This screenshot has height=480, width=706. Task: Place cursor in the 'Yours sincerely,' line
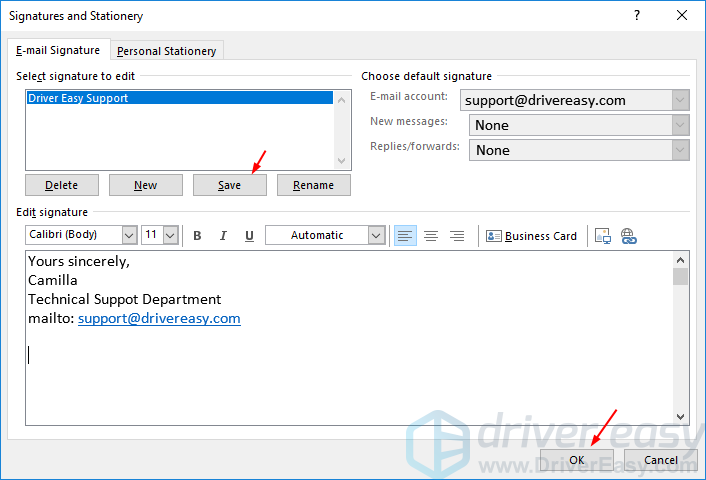(x=79, y=261)
